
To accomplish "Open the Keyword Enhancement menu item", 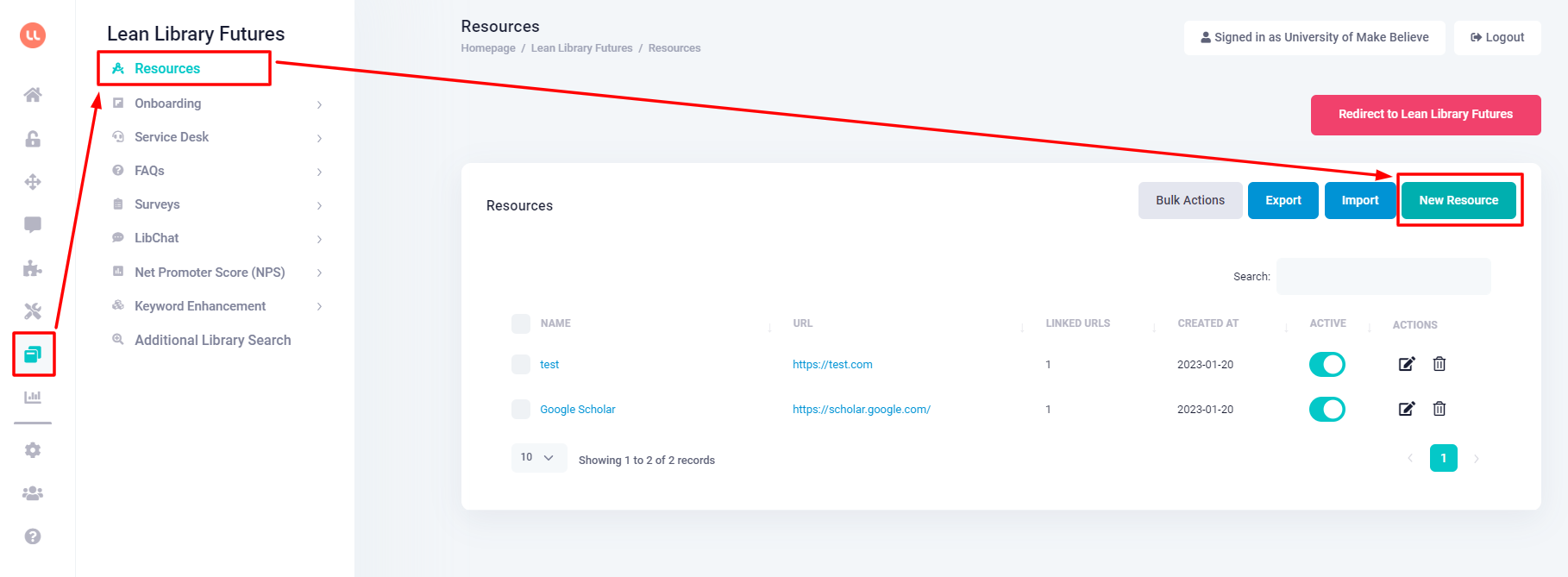I will [x=200, y=306].
